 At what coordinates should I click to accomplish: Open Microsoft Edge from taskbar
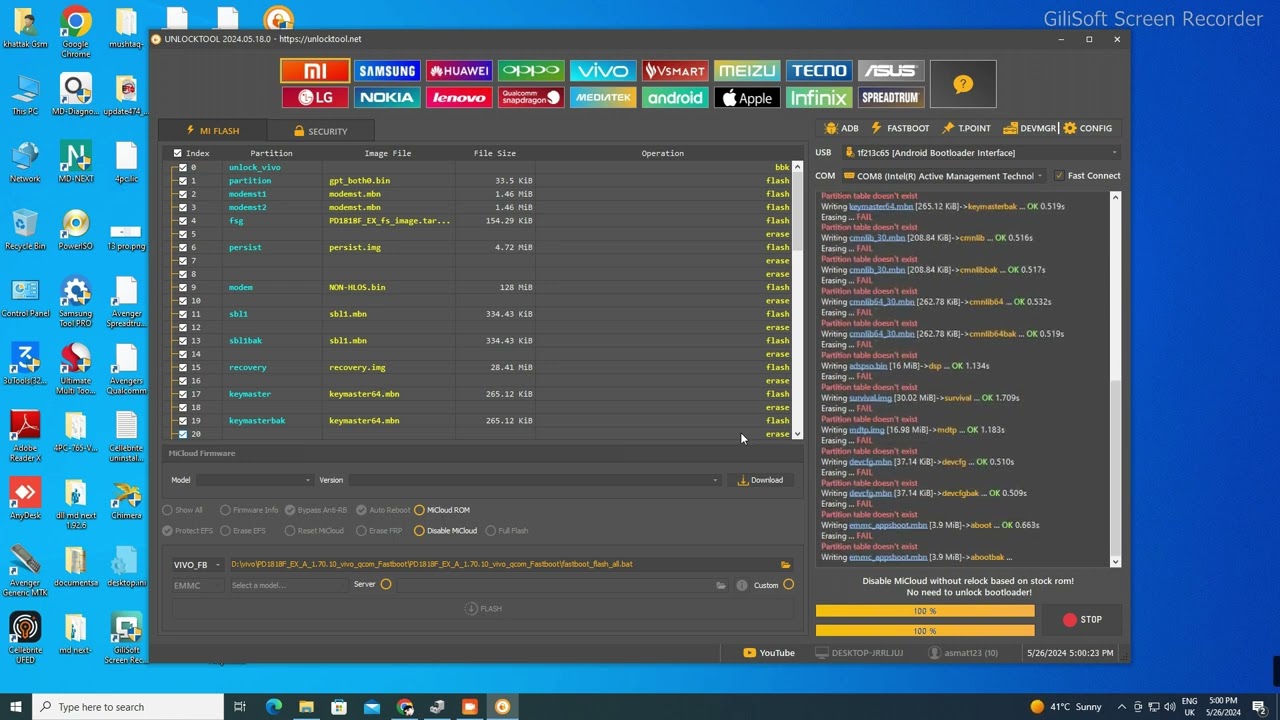click(273, 707)
